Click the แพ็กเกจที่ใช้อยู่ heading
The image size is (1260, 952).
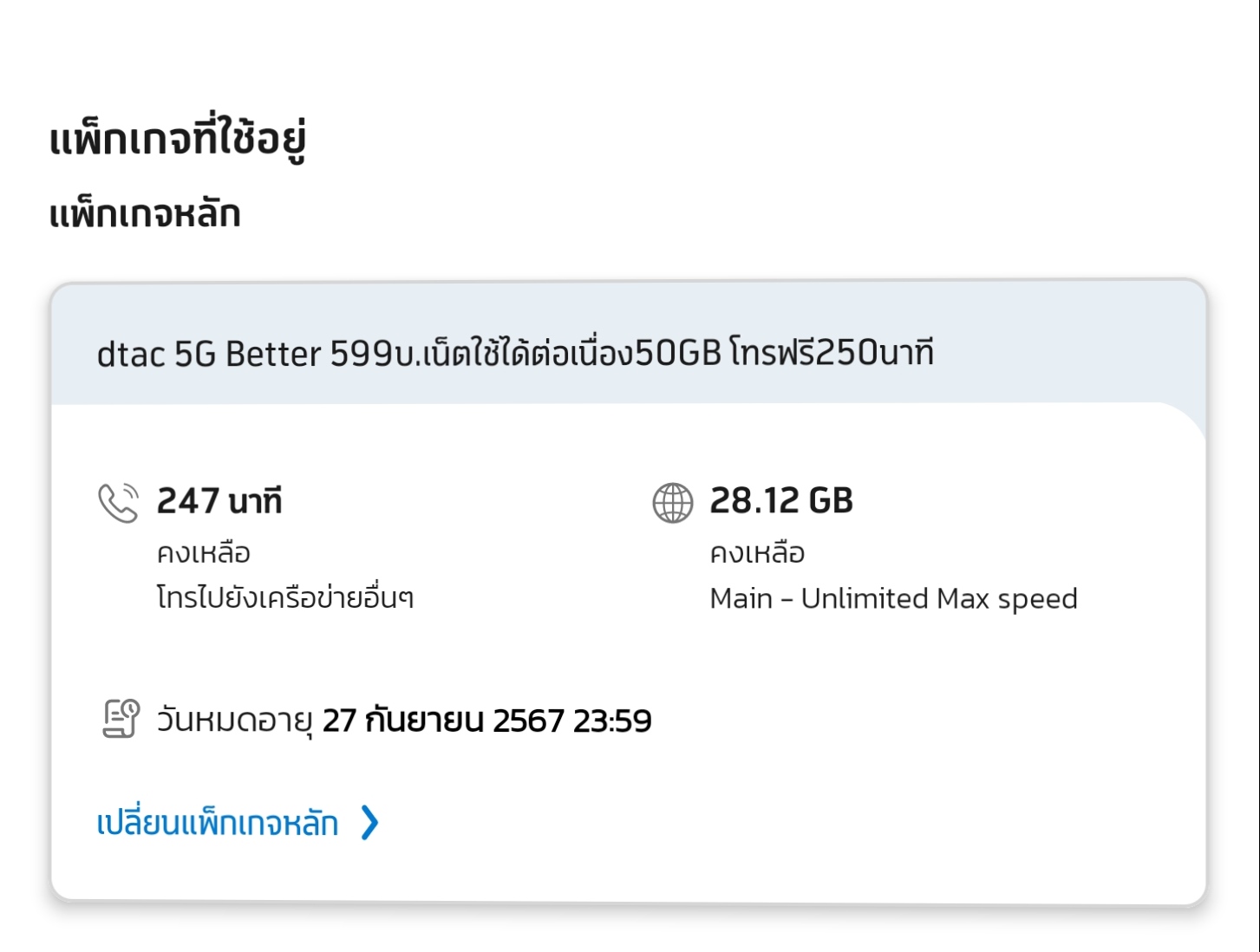point(178,140)
